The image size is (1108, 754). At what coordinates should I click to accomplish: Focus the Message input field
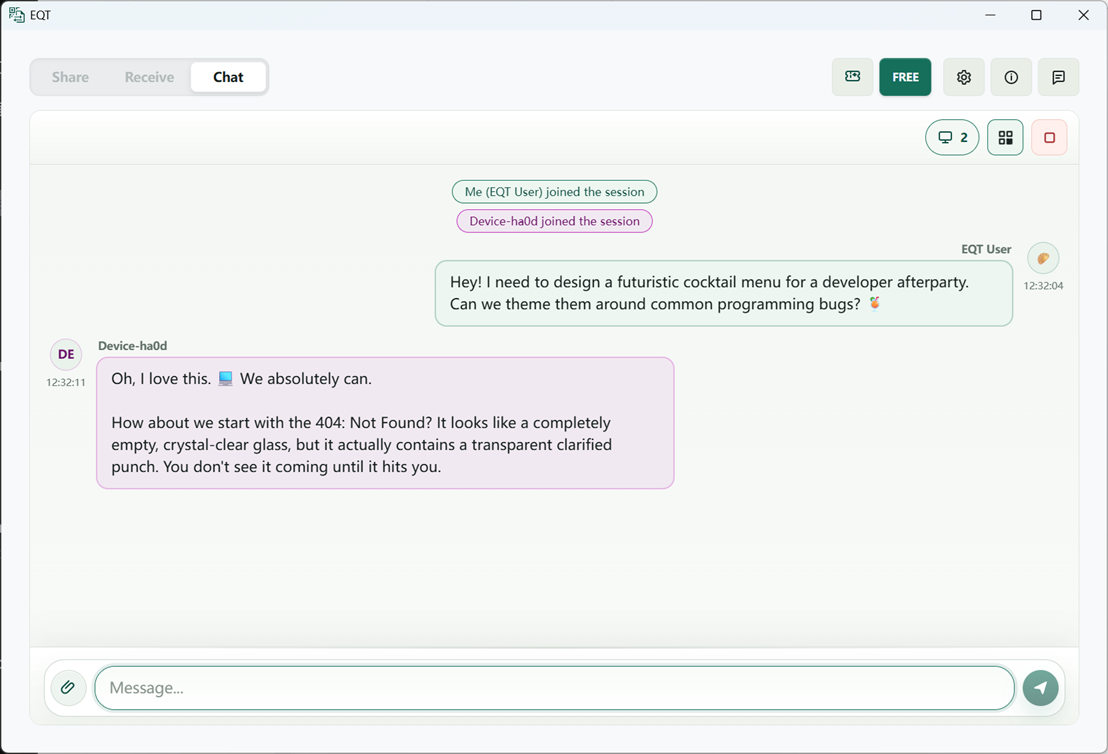click(x=555, y=688)
